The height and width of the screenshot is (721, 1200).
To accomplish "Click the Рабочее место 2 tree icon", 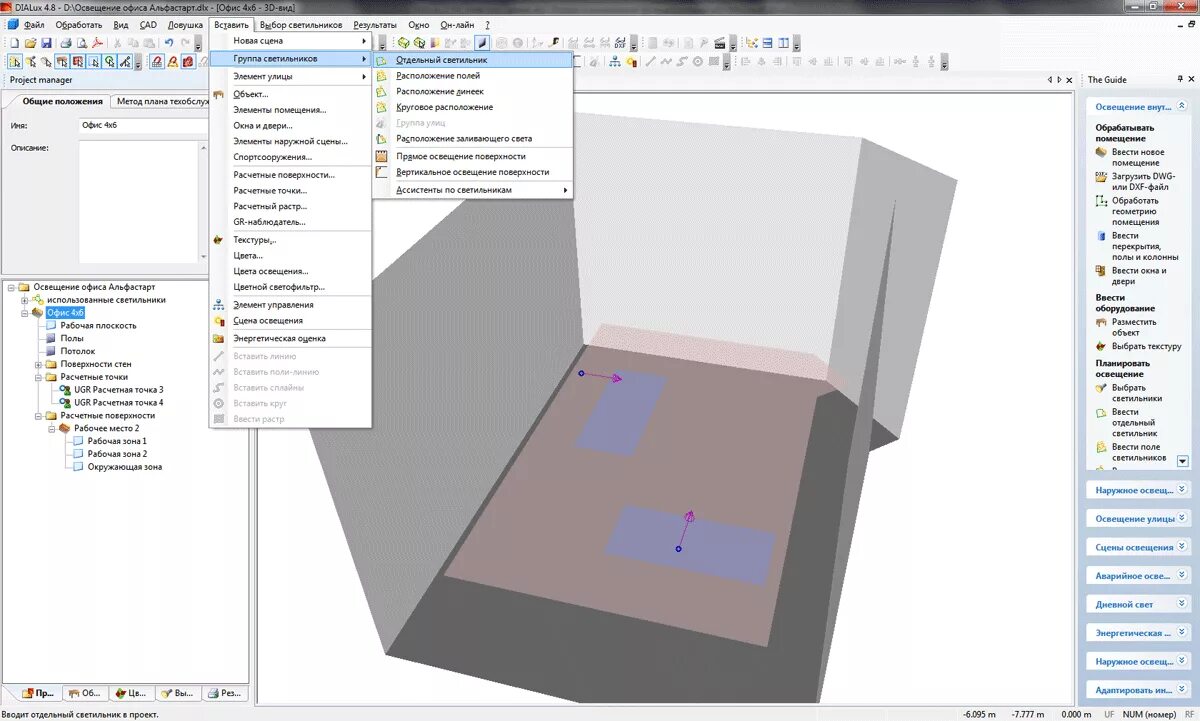I will click(65, 428).
